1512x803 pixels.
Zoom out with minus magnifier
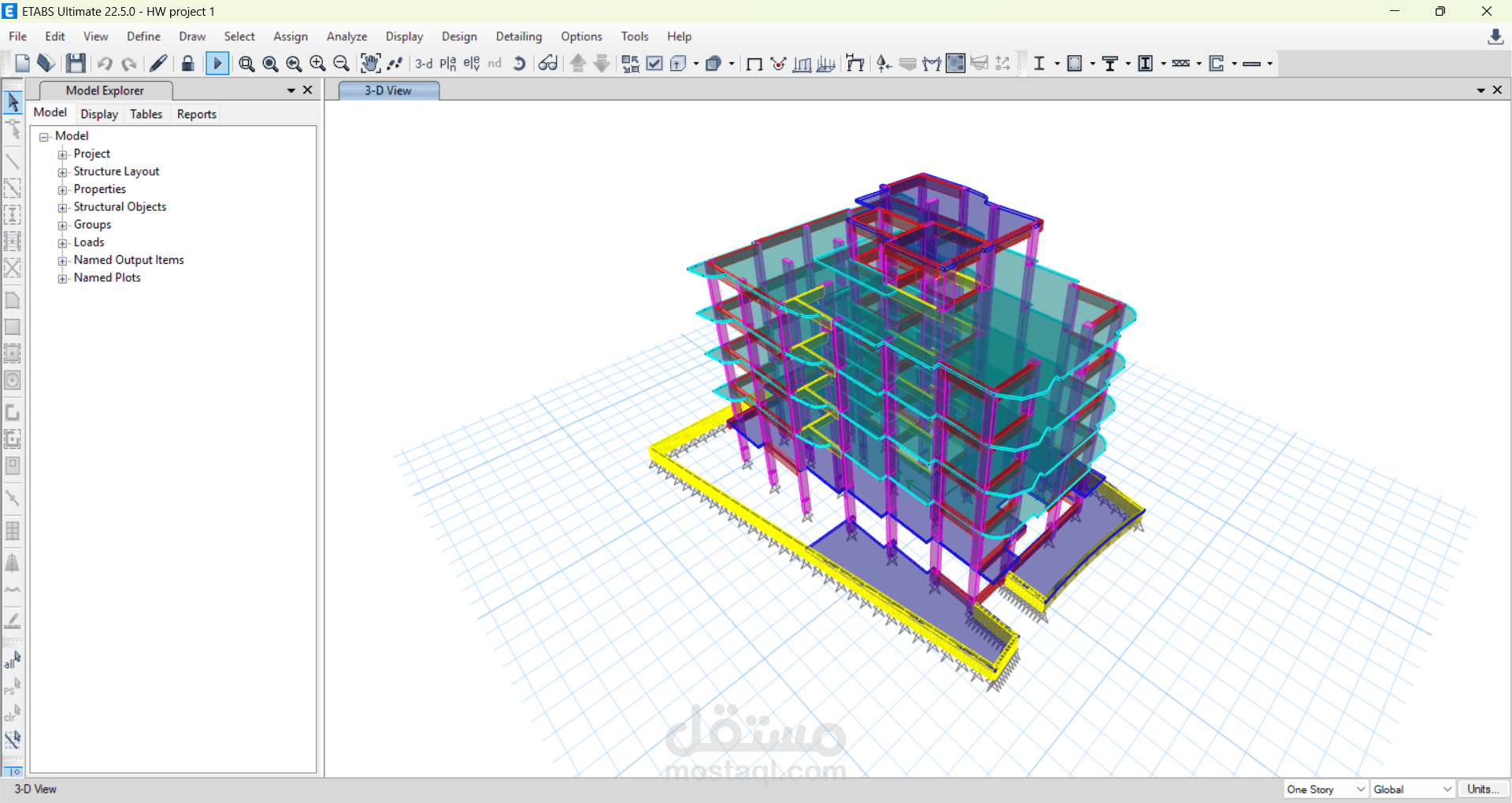click(x=341, y=64)
